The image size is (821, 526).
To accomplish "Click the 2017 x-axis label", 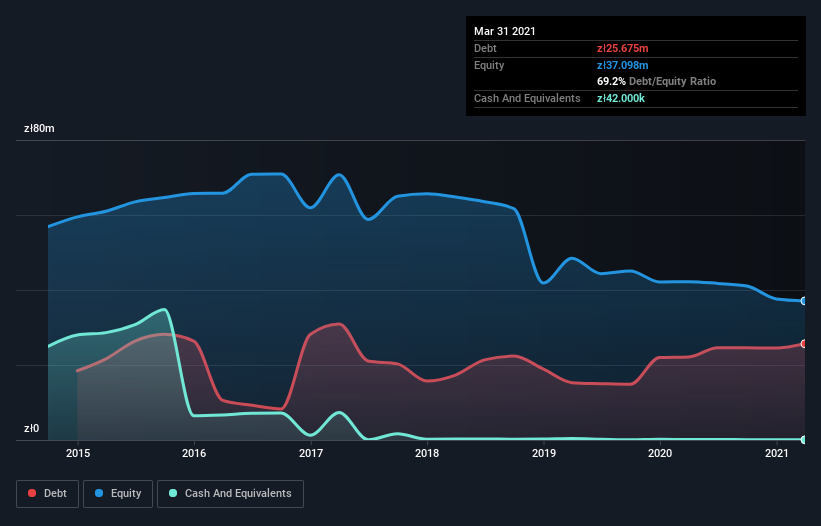I will pyautogui.click(x=310, y=454).
